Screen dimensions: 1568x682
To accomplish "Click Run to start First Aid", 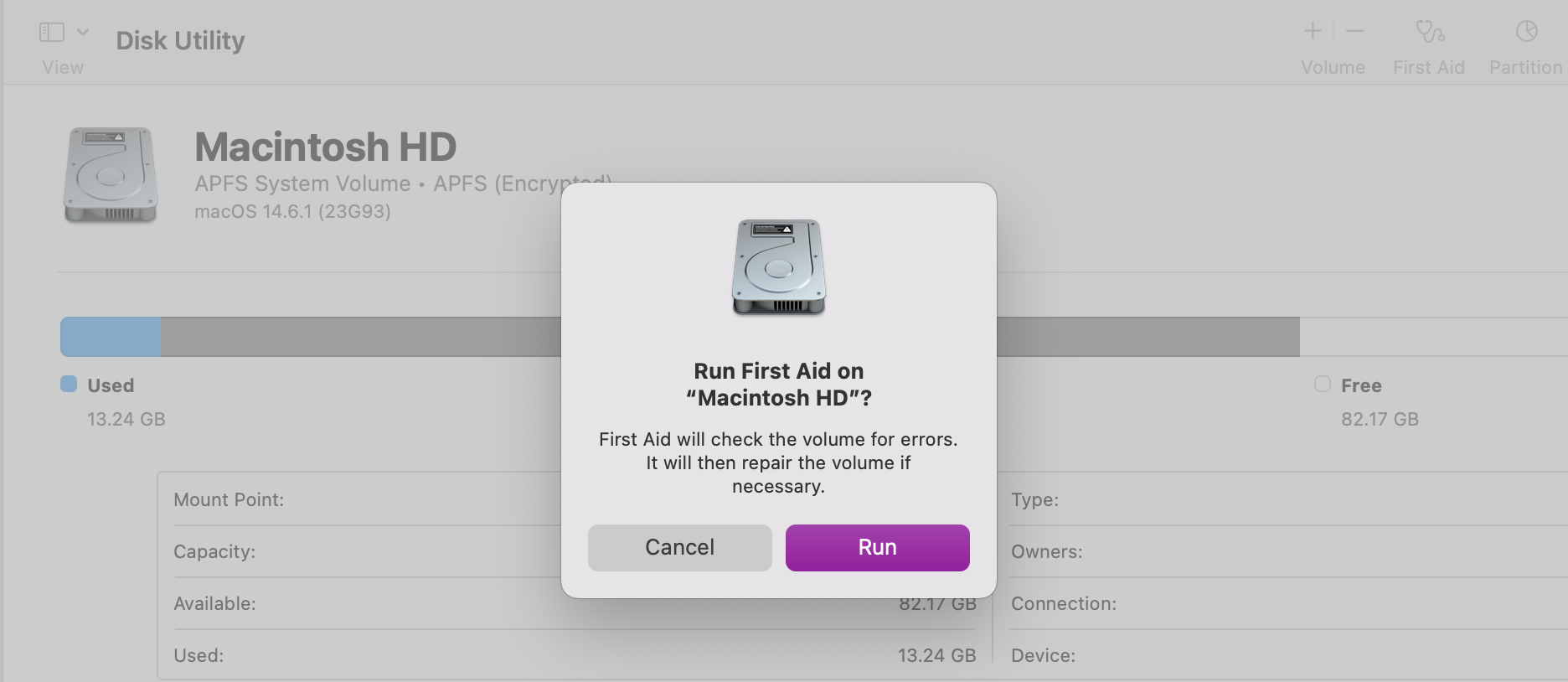I will pyautogui.click(x=877, y=547).
